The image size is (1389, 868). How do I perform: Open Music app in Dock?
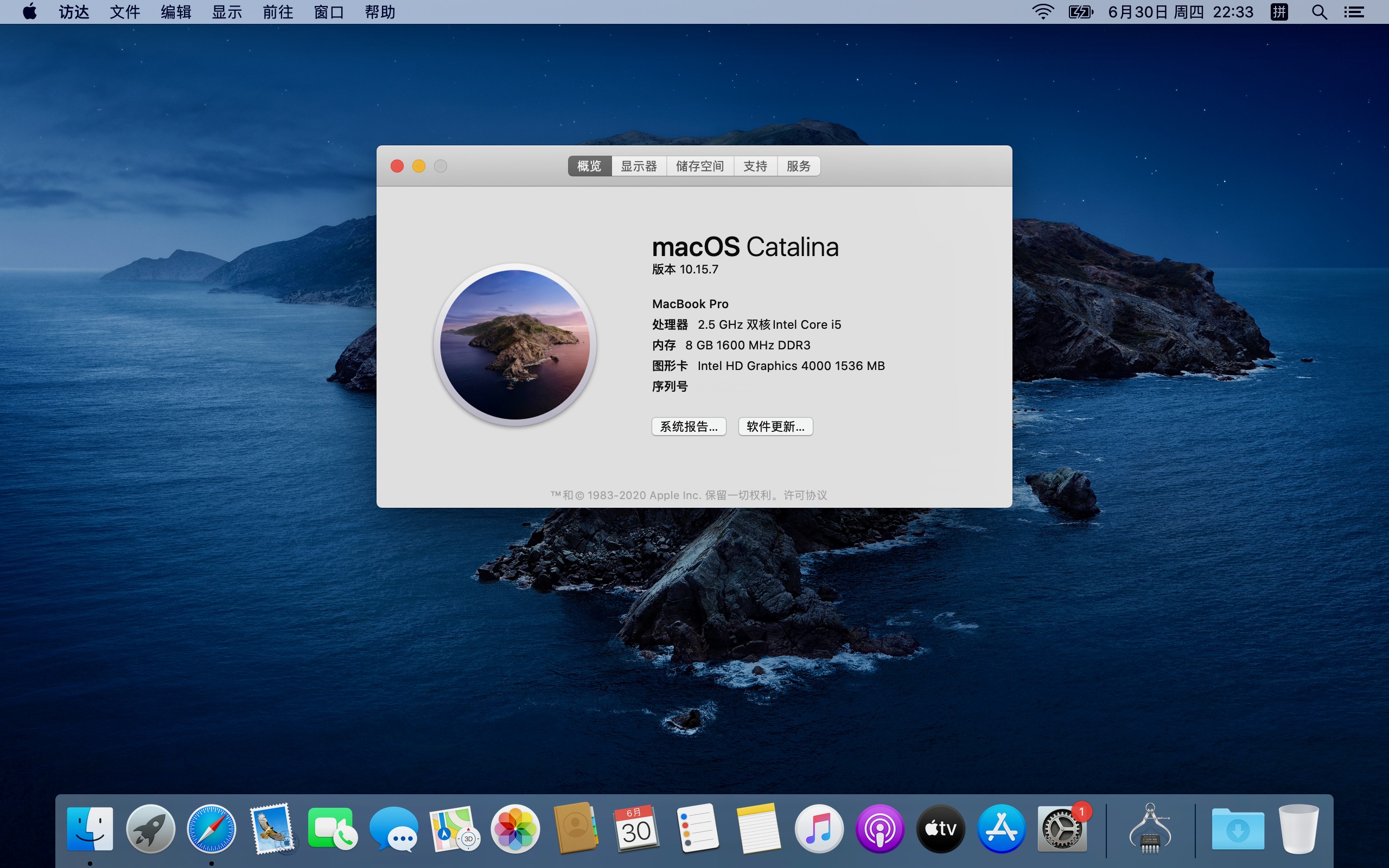pos(819,828)
